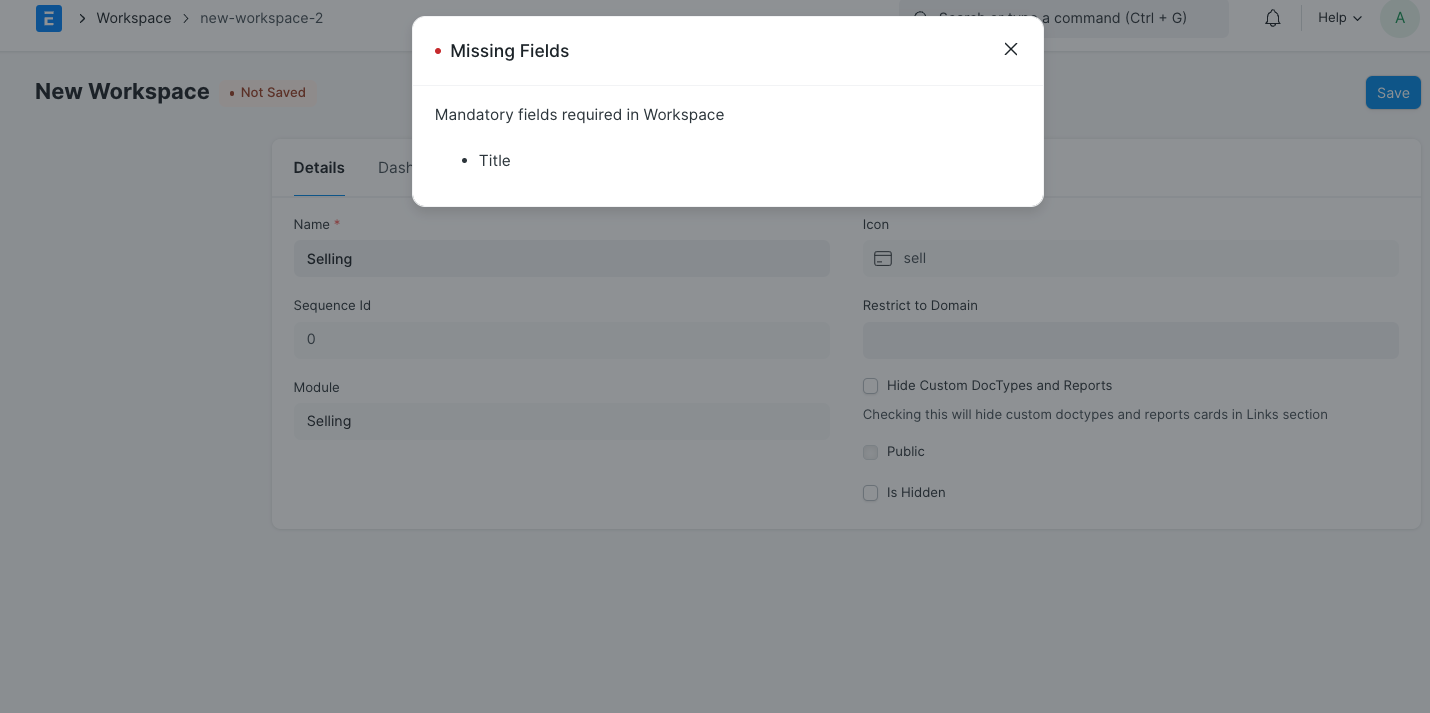The height and width of the screenshot is (713, 1430).
Task: Open the Dashboards tab
Action: point(398,167)
